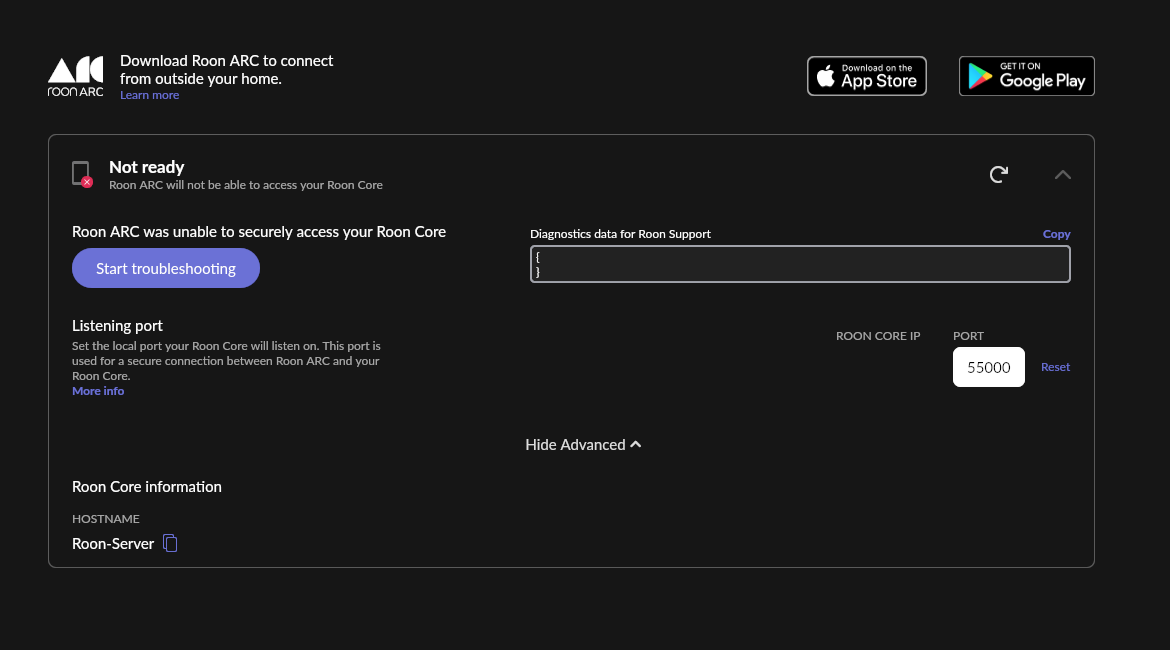Screen dimensions: 1170x650
Task: Click the port field showing 55000
Action: [x=989, y=367]
